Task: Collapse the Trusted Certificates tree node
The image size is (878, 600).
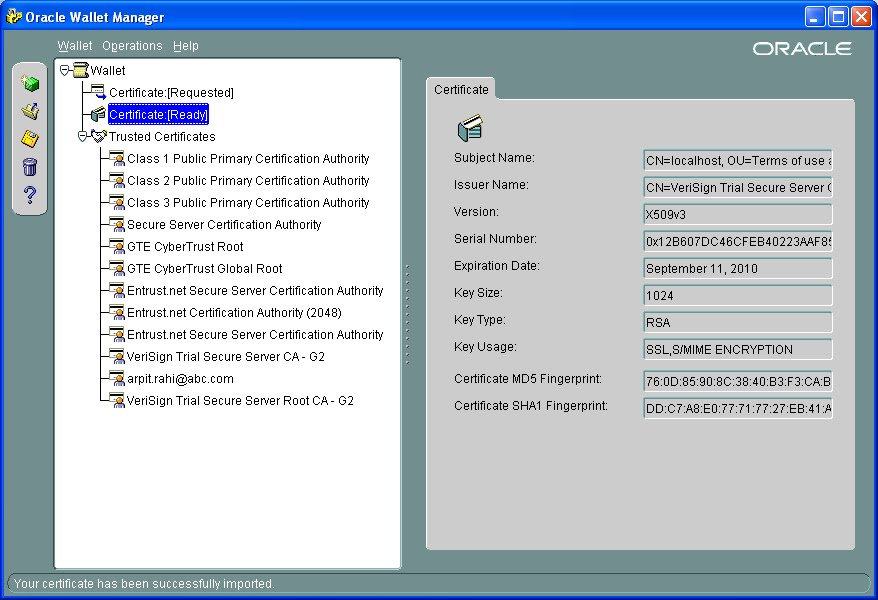Action: 82,136
